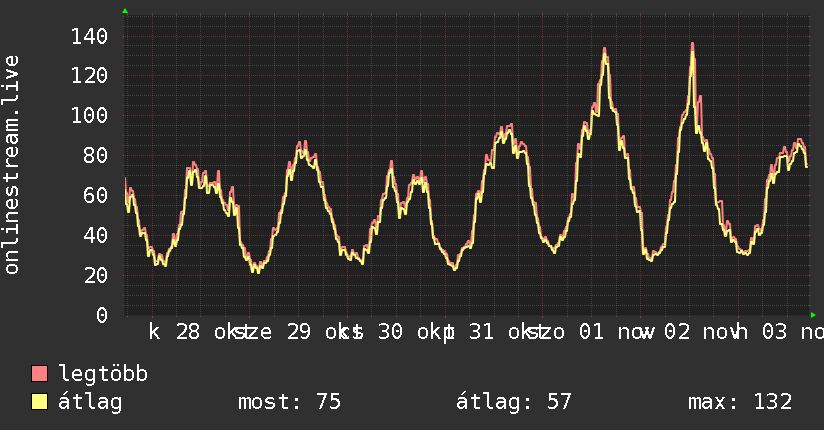
Task: Click the '02 nov' date label
Action: 702,332
